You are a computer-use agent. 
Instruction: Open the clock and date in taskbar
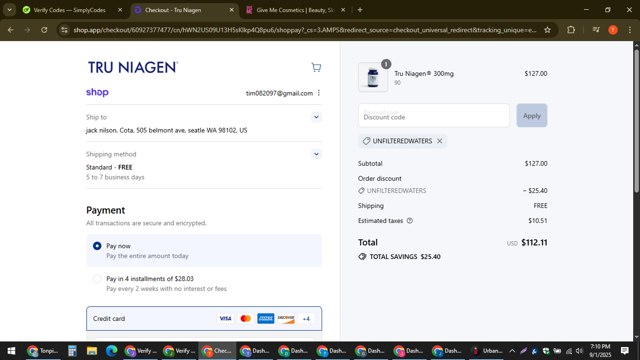click(600, 351)
